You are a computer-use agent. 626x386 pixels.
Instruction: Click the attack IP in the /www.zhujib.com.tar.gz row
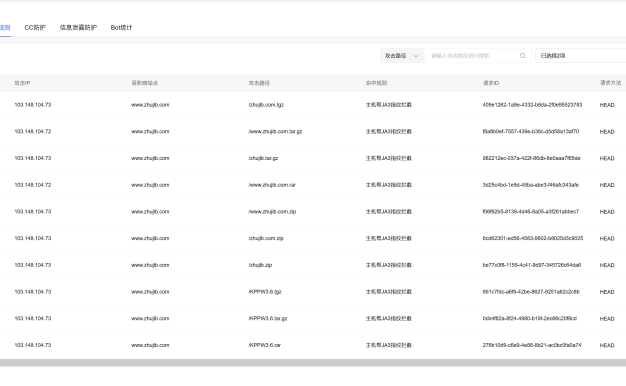[33, 132]
